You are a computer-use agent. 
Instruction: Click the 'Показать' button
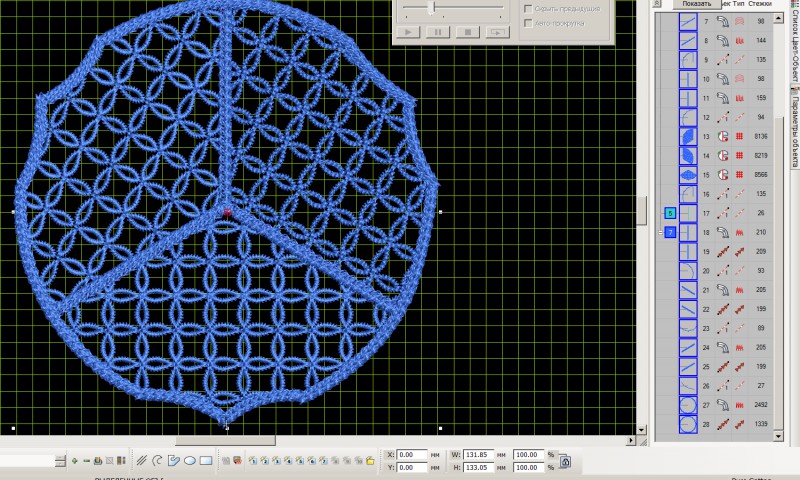pos(696,4)
